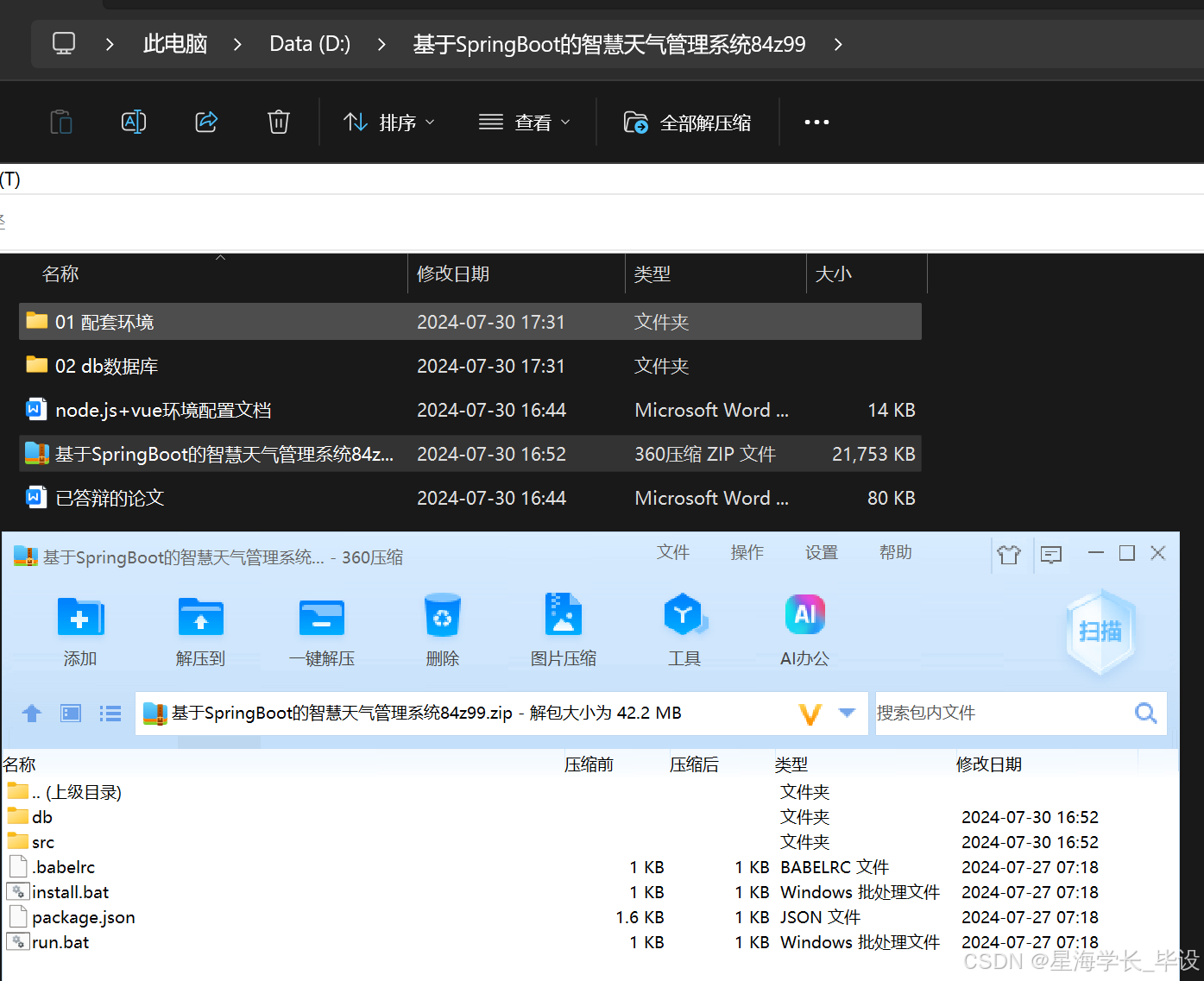Select the 已答辩的论文 Word document
The height and width of the screenshot is (981, 1204).
[x=470, y=498]
